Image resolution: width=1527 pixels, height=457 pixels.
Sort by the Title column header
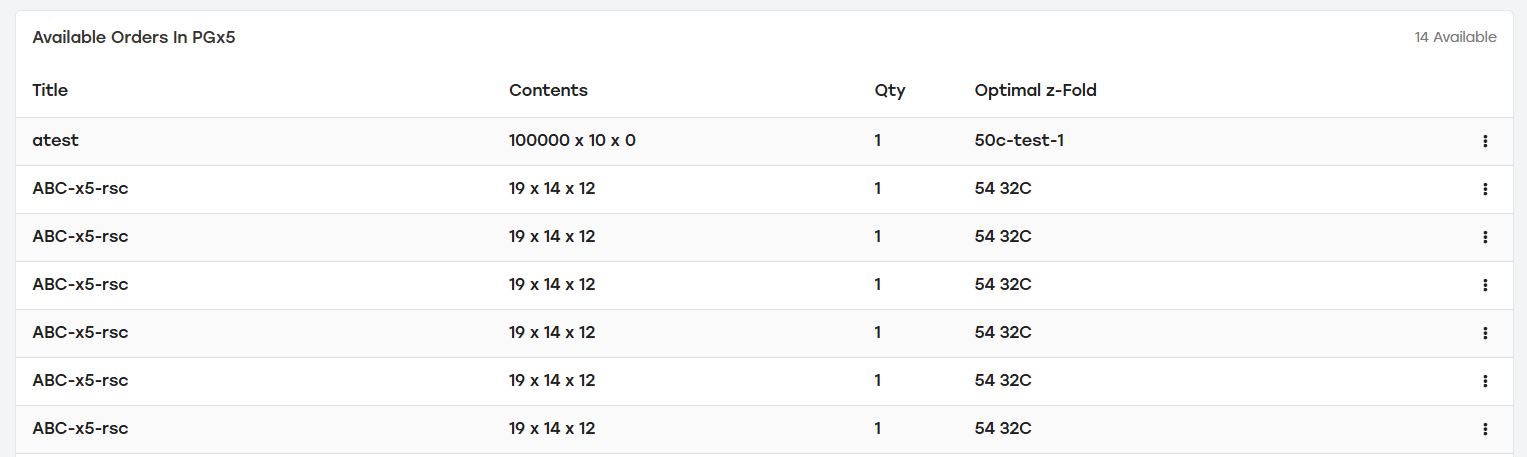50,90
